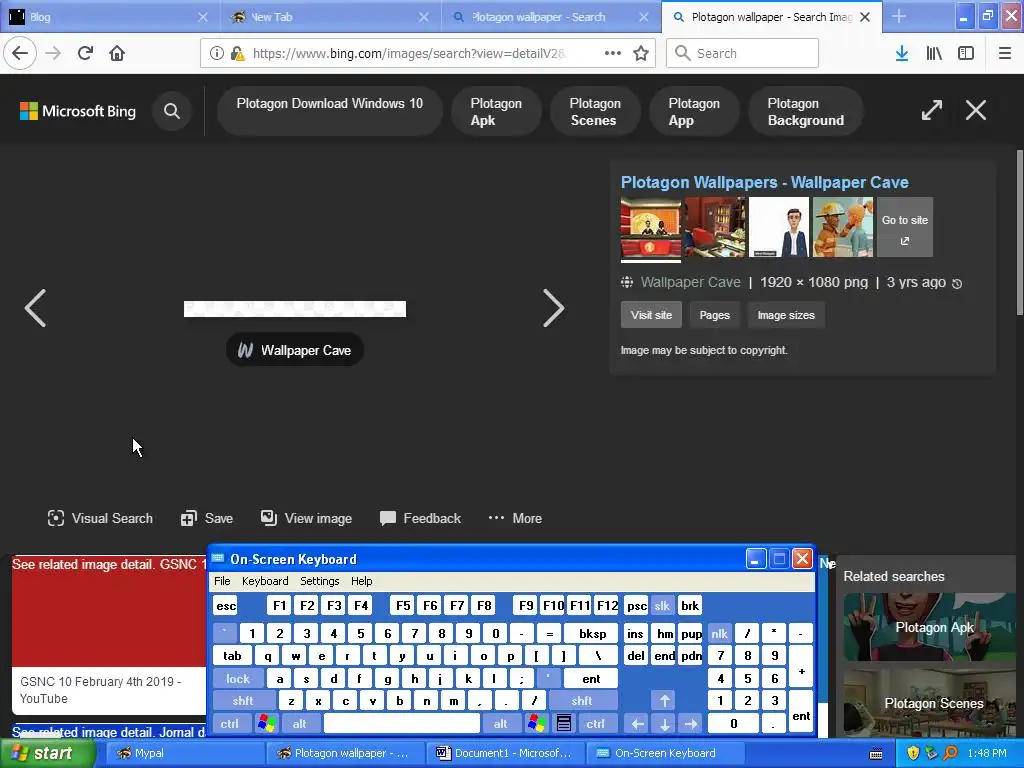The width and height of the screenshot is (1024, 768).
Task: Click the bksp key on On-Screen Keyboard
Action: pyautogui.click(x=592, y=633)
